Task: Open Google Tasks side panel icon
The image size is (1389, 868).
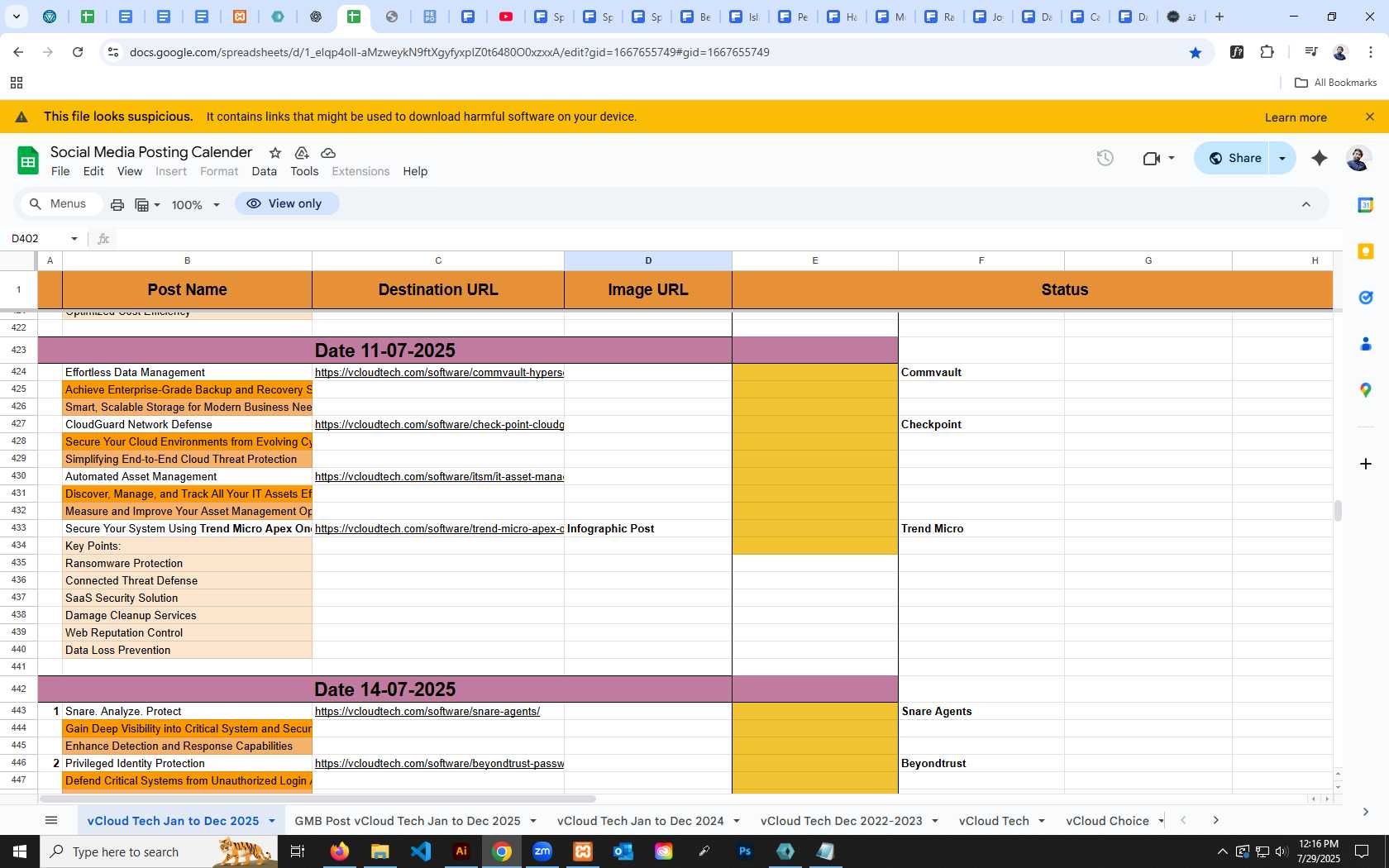Action: (1366, 298)
